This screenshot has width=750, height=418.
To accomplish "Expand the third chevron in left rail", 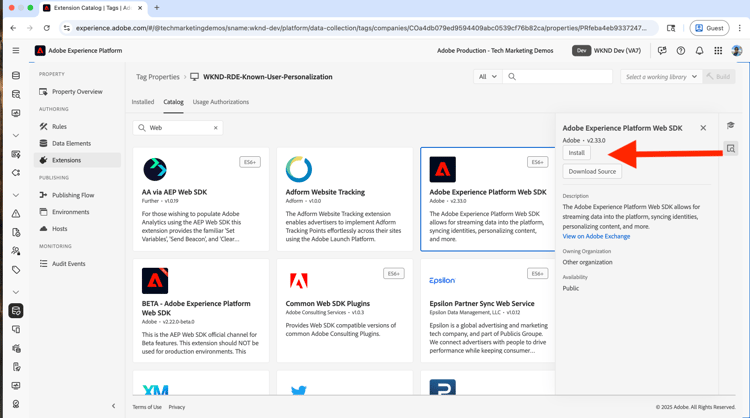I will pyautogui.click(x=16, y=292).
